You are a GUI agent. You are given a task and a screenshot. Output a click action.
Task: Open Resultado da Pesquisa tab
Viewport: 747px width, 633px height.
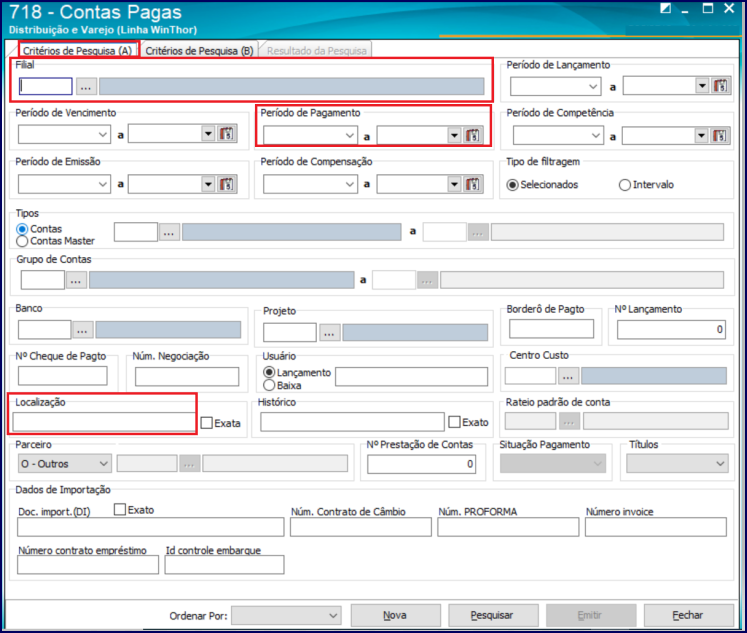[317, 50]
